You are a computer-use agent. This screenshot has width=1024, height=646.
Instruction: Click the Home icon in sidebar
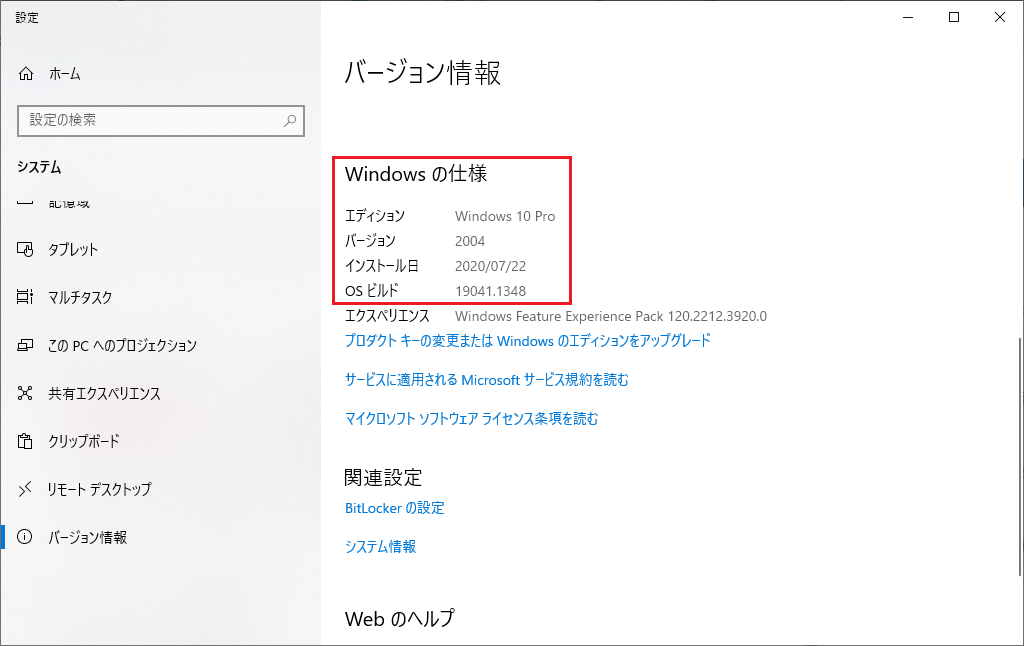click(26, 74)
